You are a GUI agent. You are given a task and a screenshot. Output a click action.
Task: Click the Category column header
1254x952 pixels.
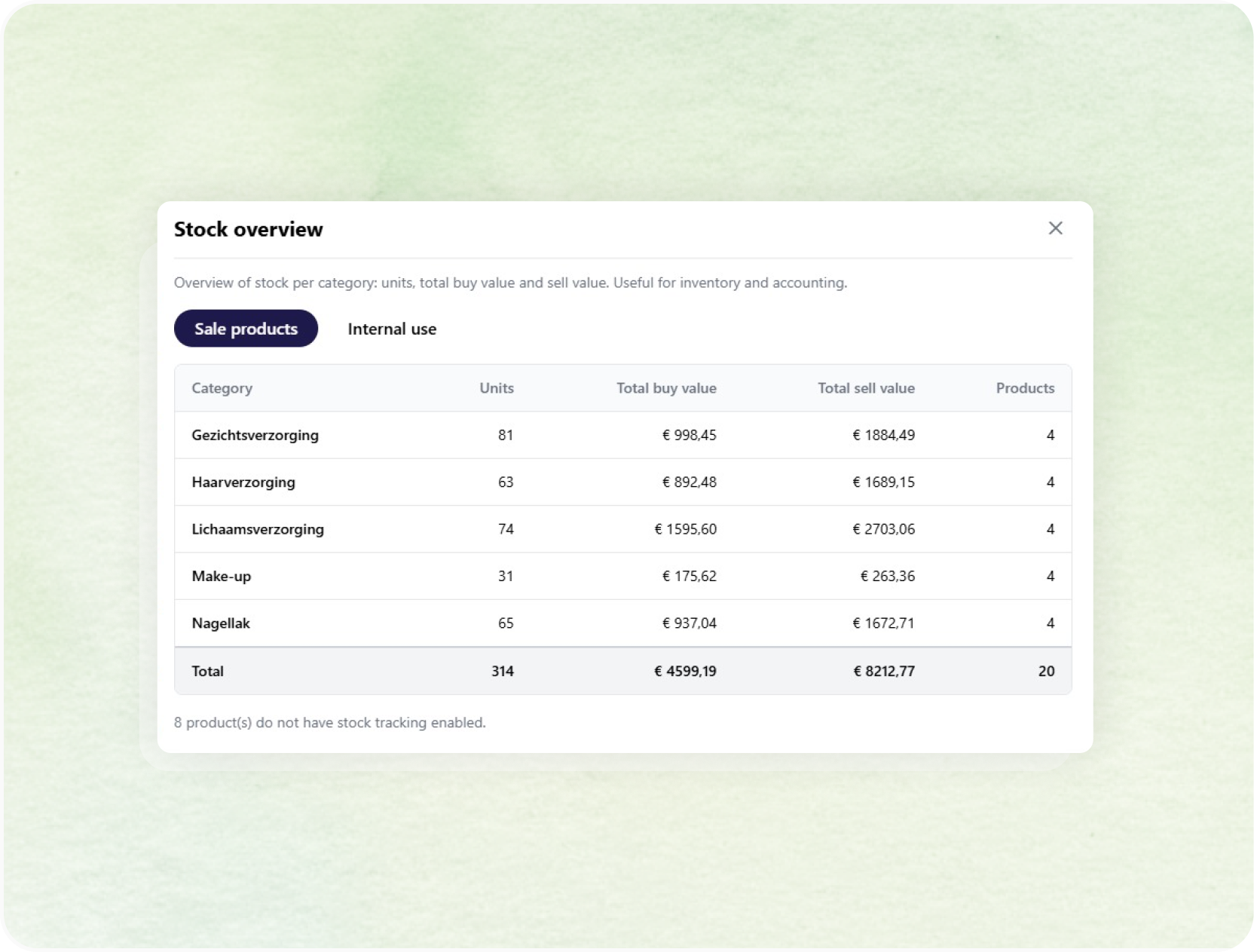(222, 388)
